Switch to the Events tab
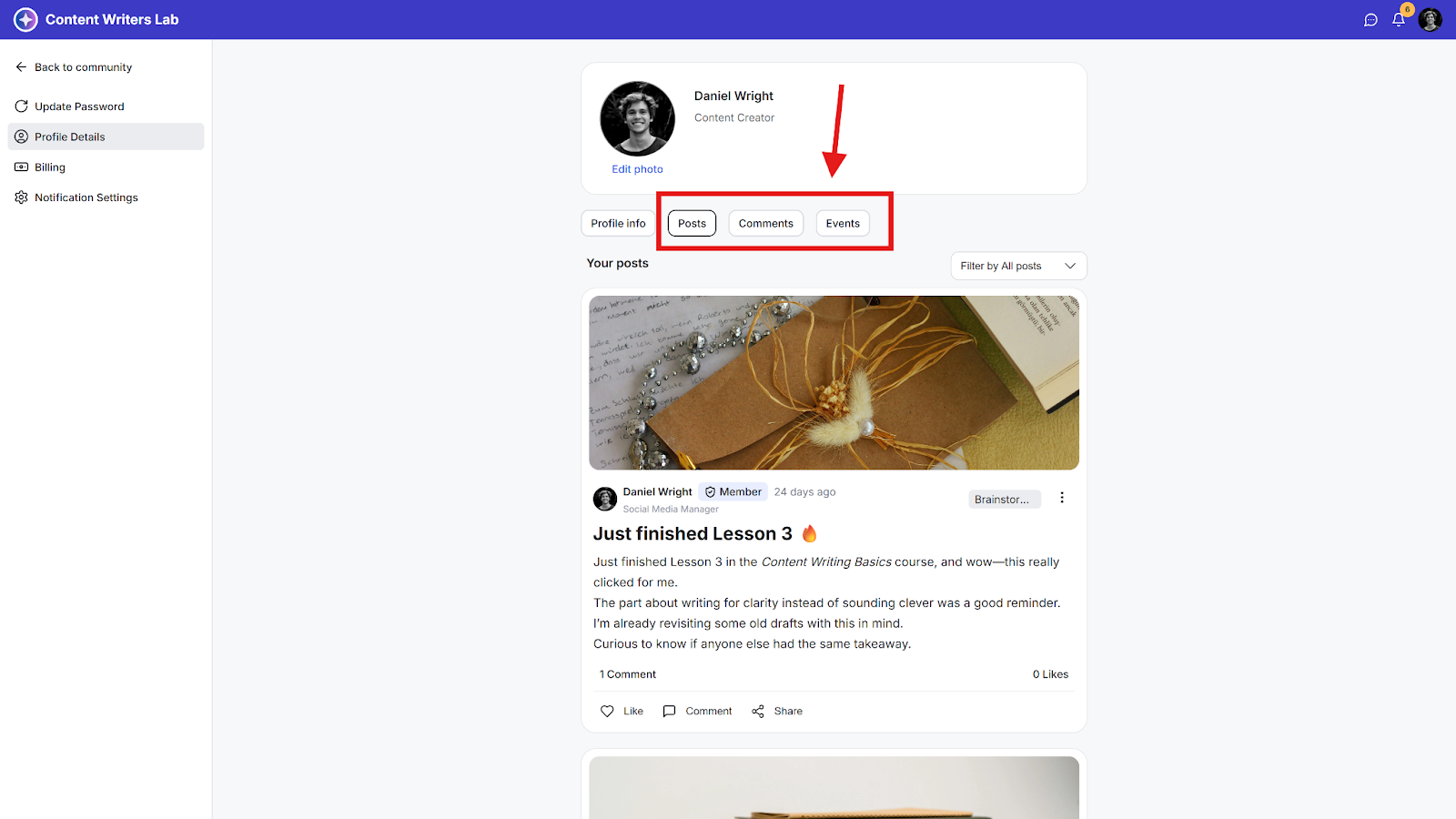Screen dimensions: 1456x819 coord(843,224)
